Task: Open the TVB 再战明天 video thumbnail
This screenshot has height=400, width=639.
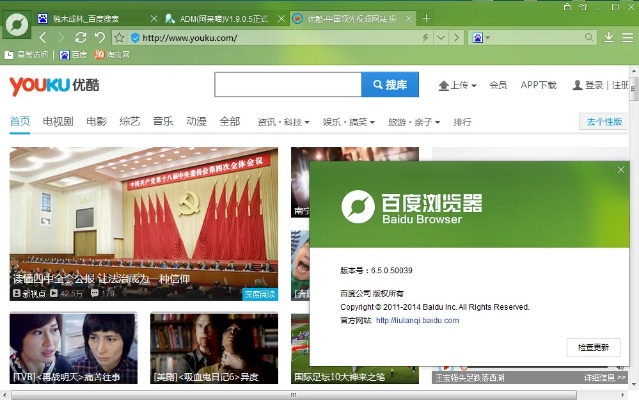Action: point(73,348)
